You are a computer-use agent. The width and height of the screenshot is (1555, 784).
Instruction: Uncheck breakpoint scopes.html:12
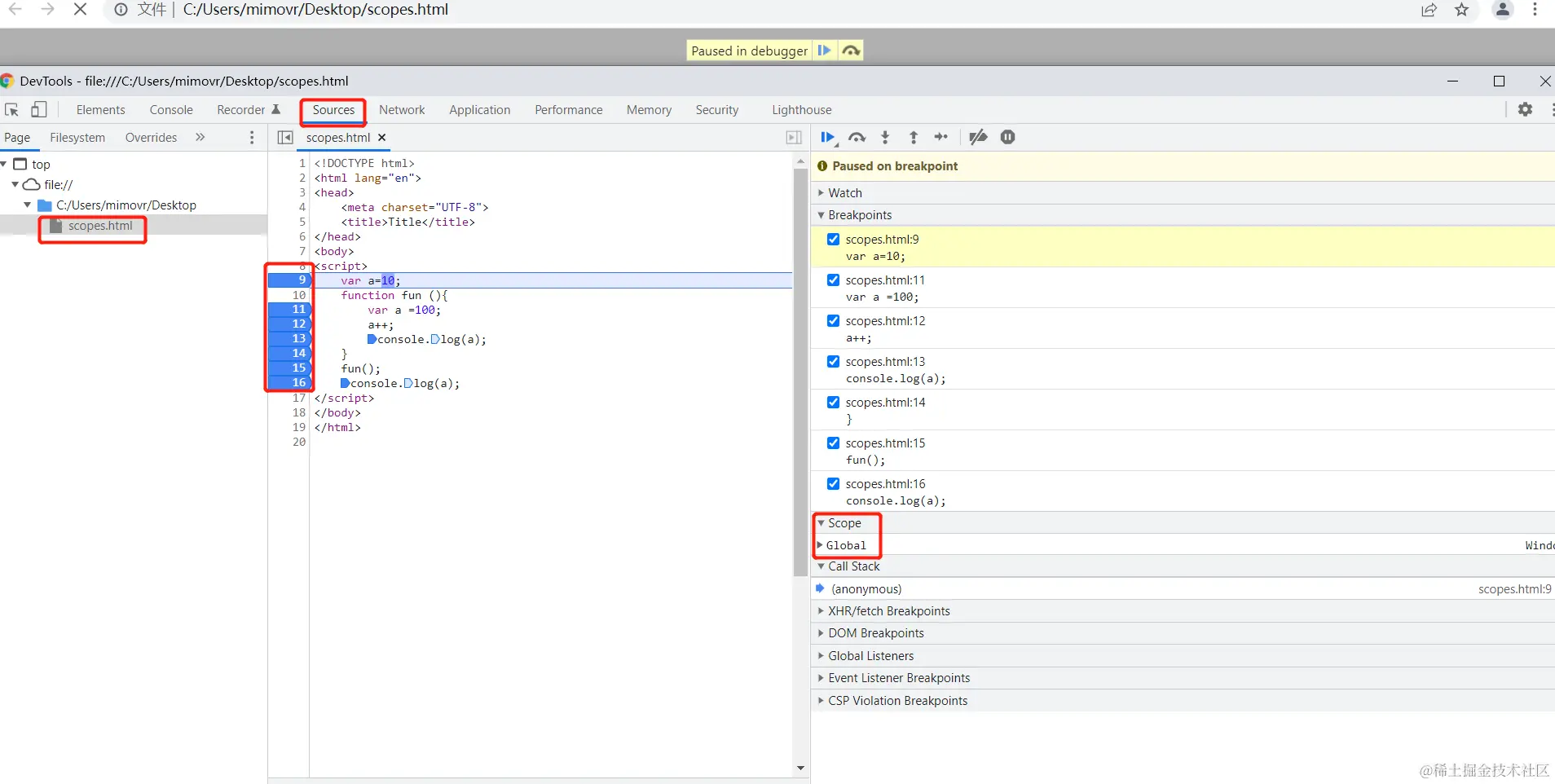point(833,321)
